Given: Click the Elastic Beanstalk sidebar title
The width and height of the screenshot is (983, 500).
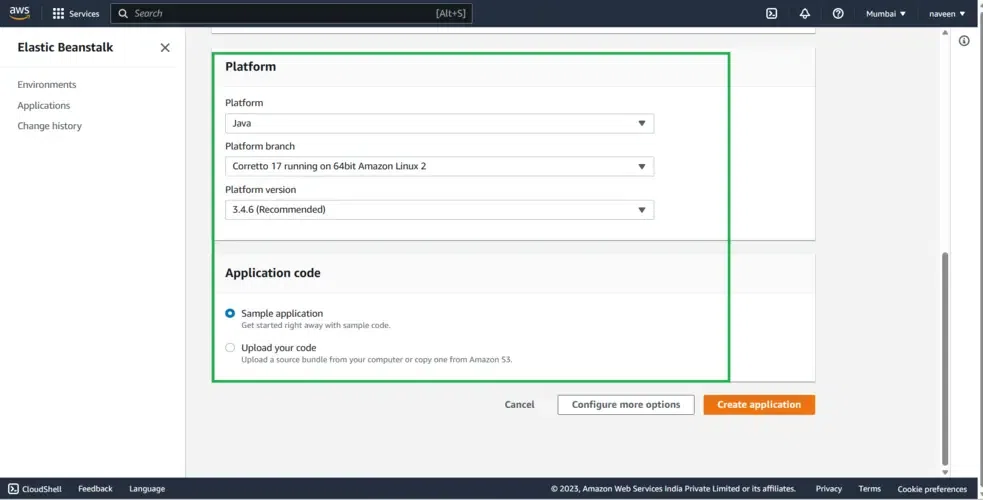Looking at the screenshot, I should click(x=65, y=48).
